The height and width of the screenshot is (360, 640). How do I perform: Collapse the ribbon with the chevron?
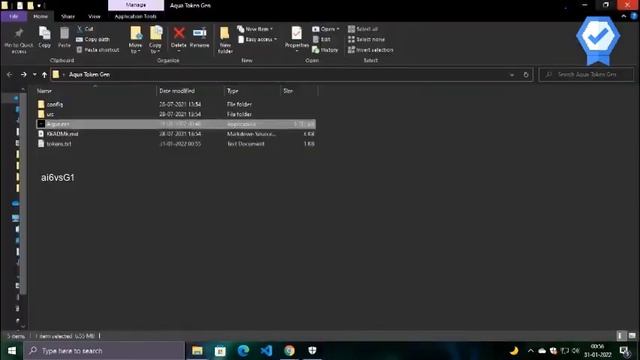click(624, 16)
